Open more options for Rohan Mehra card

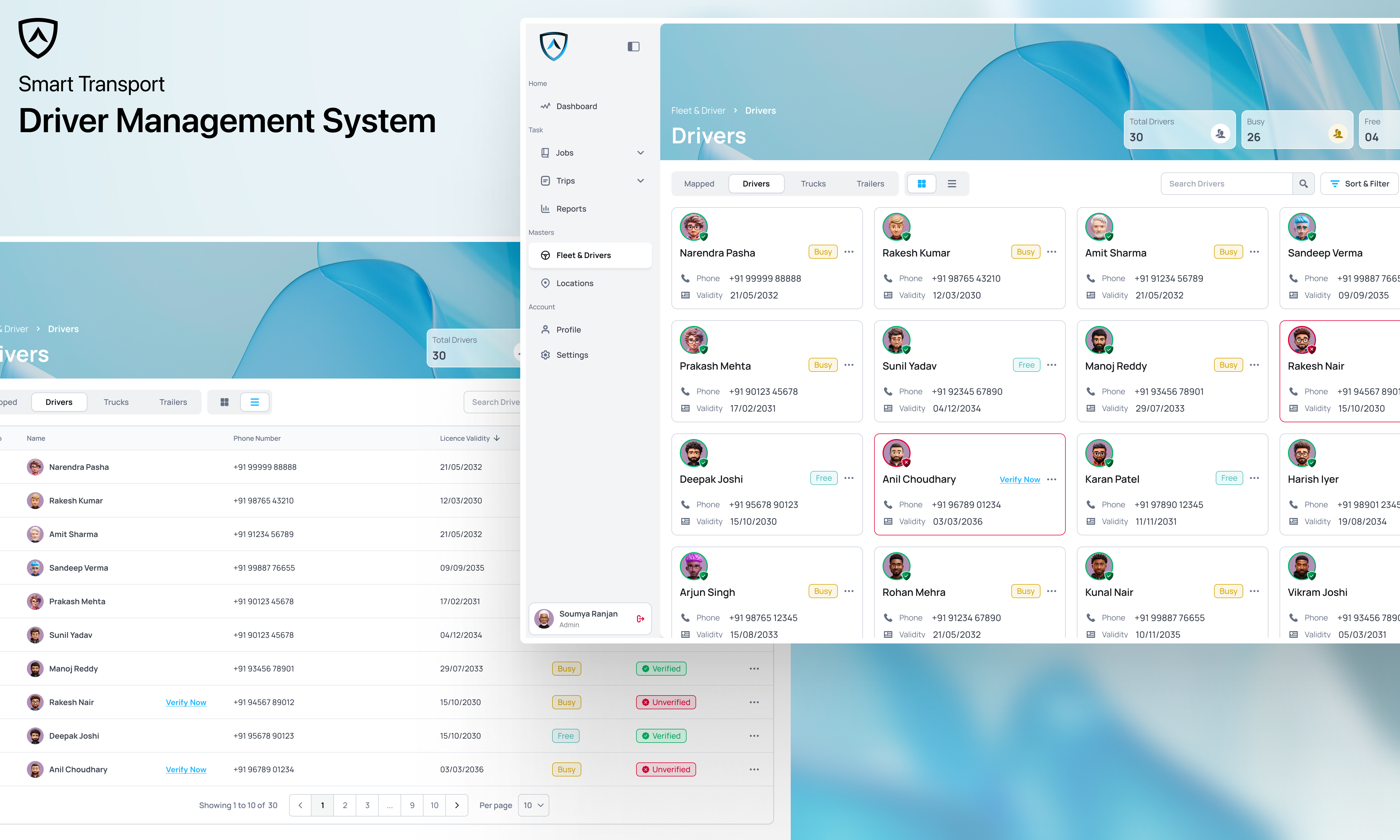coord(1051,592)
